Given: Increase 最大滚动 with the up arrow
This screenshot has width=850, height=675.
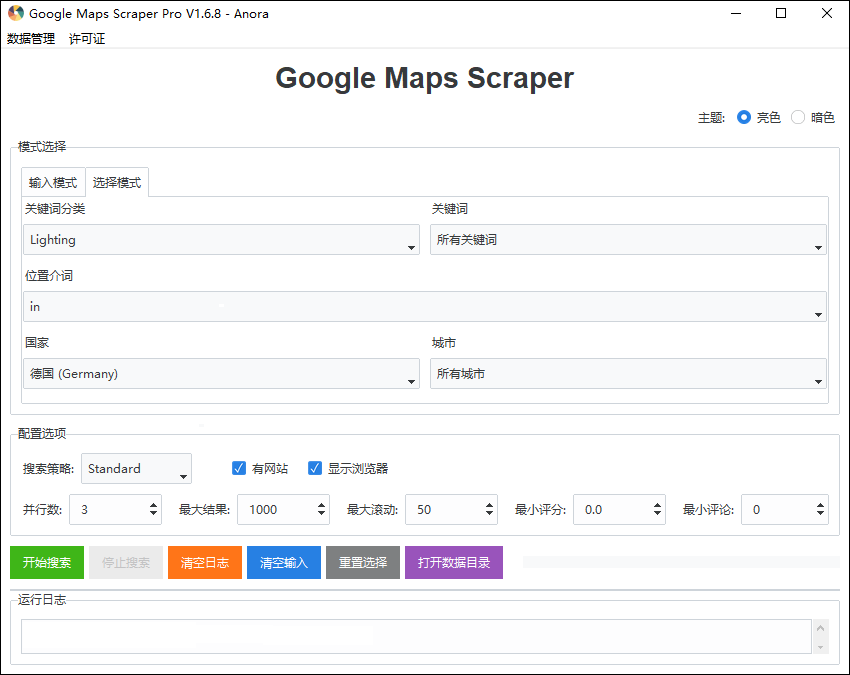Looking at the screenshot, I should (490, 505).
